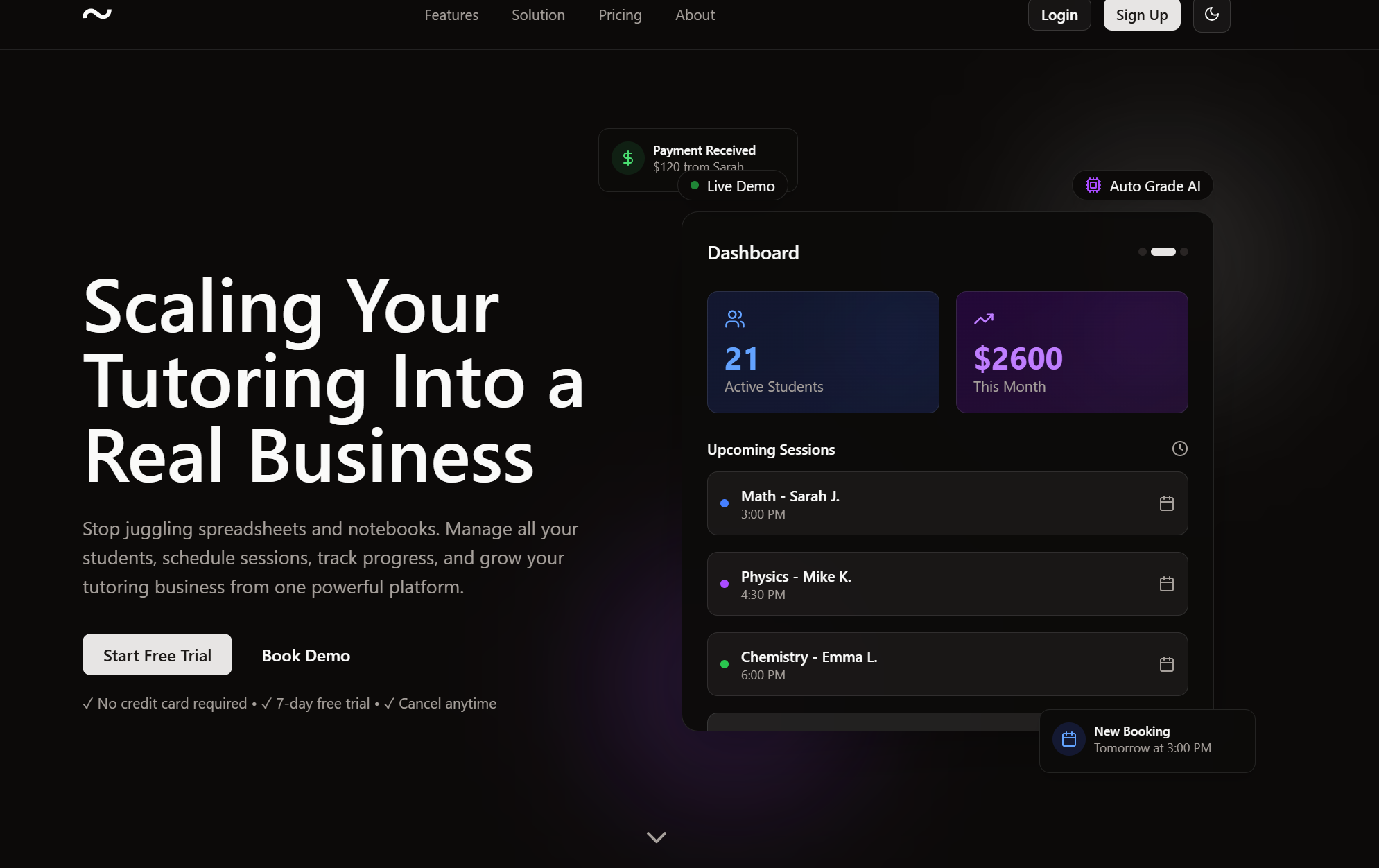Select the first dashboard carousel dot
Viewport: 1379px width, 868px height.
1142,252
